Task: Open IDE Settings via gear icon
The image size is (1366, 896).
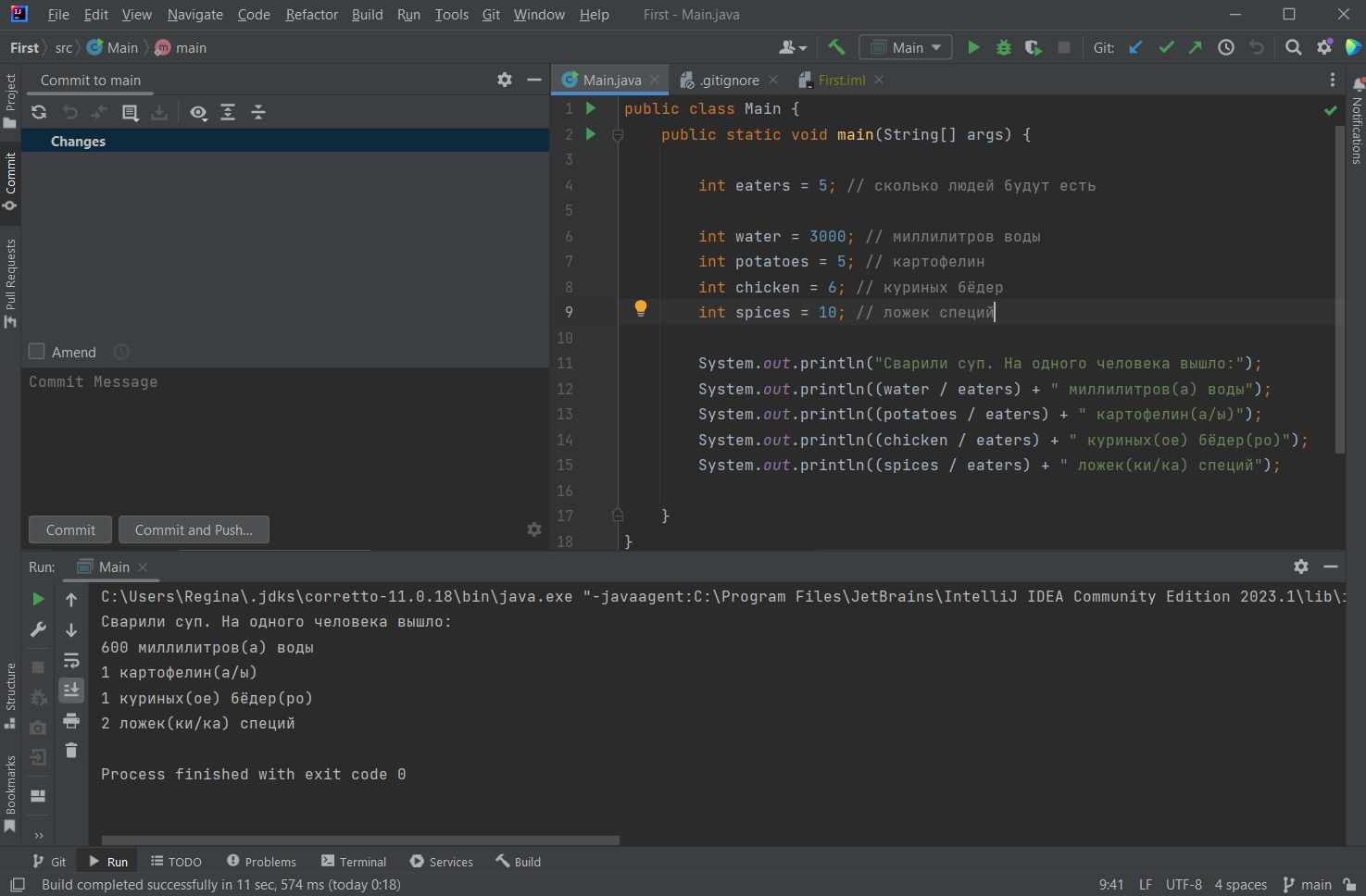Action: [1323, 46]
